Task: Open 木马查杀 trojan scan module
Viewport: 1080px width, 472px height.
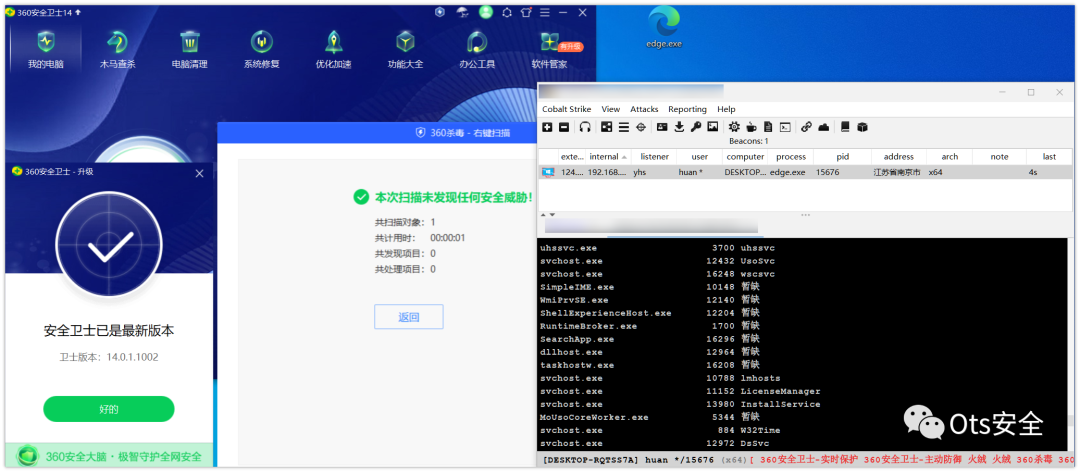Action: [x=118, y=50]
